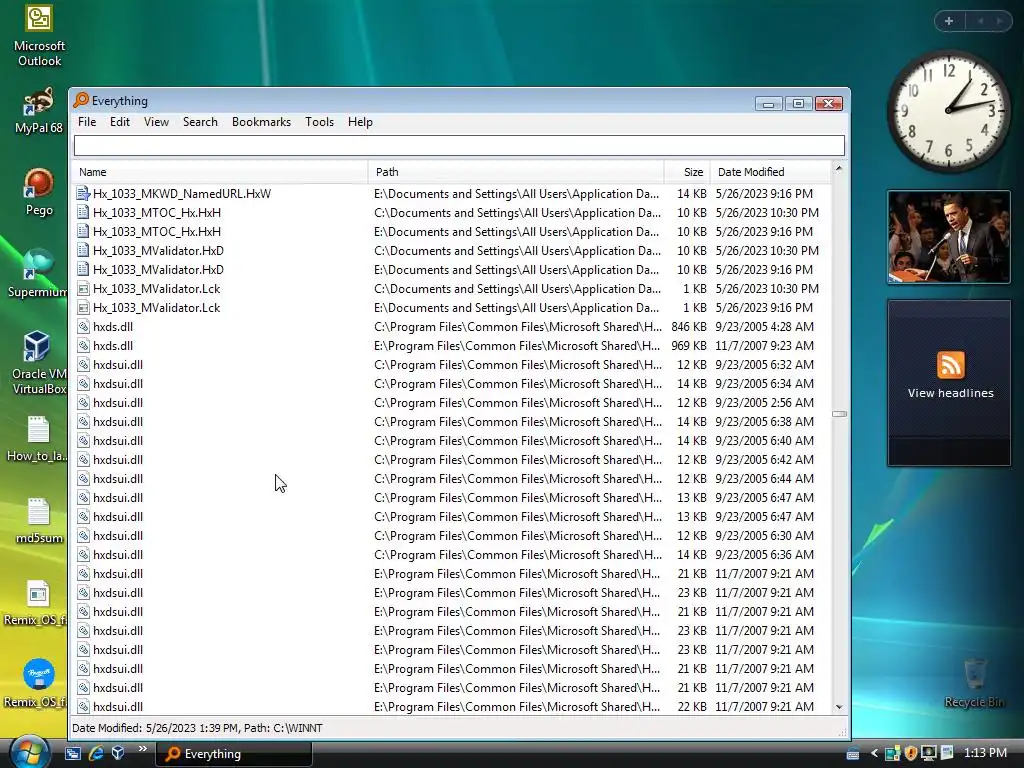1024x768 pixels.
Task: Launch Internet Explorer from Quick Launch
Action: pos(96,753)
